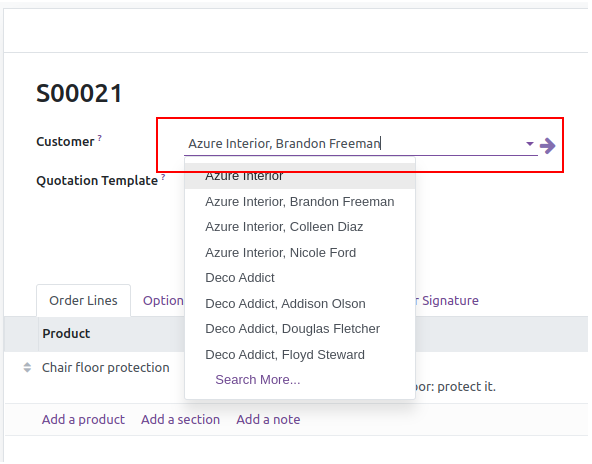Image resolution: width=592 pixels, height=464 pixels.
Task: Select Deco Addict, Addison Olson
Action: coord(300,304)
